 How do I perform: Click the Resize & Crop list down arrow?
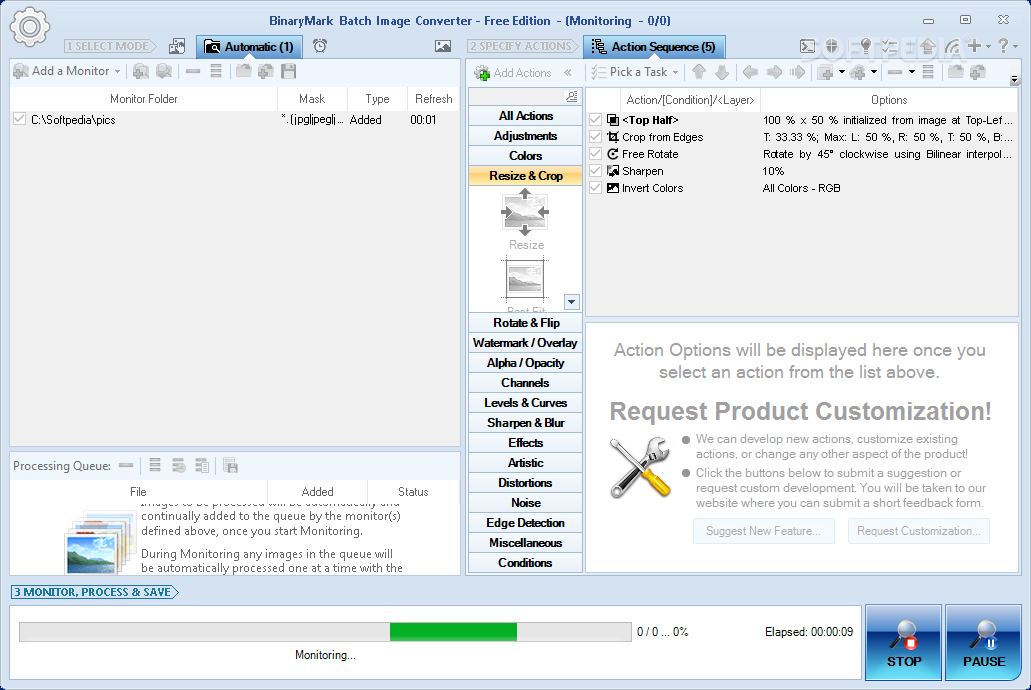coord(571,302)
